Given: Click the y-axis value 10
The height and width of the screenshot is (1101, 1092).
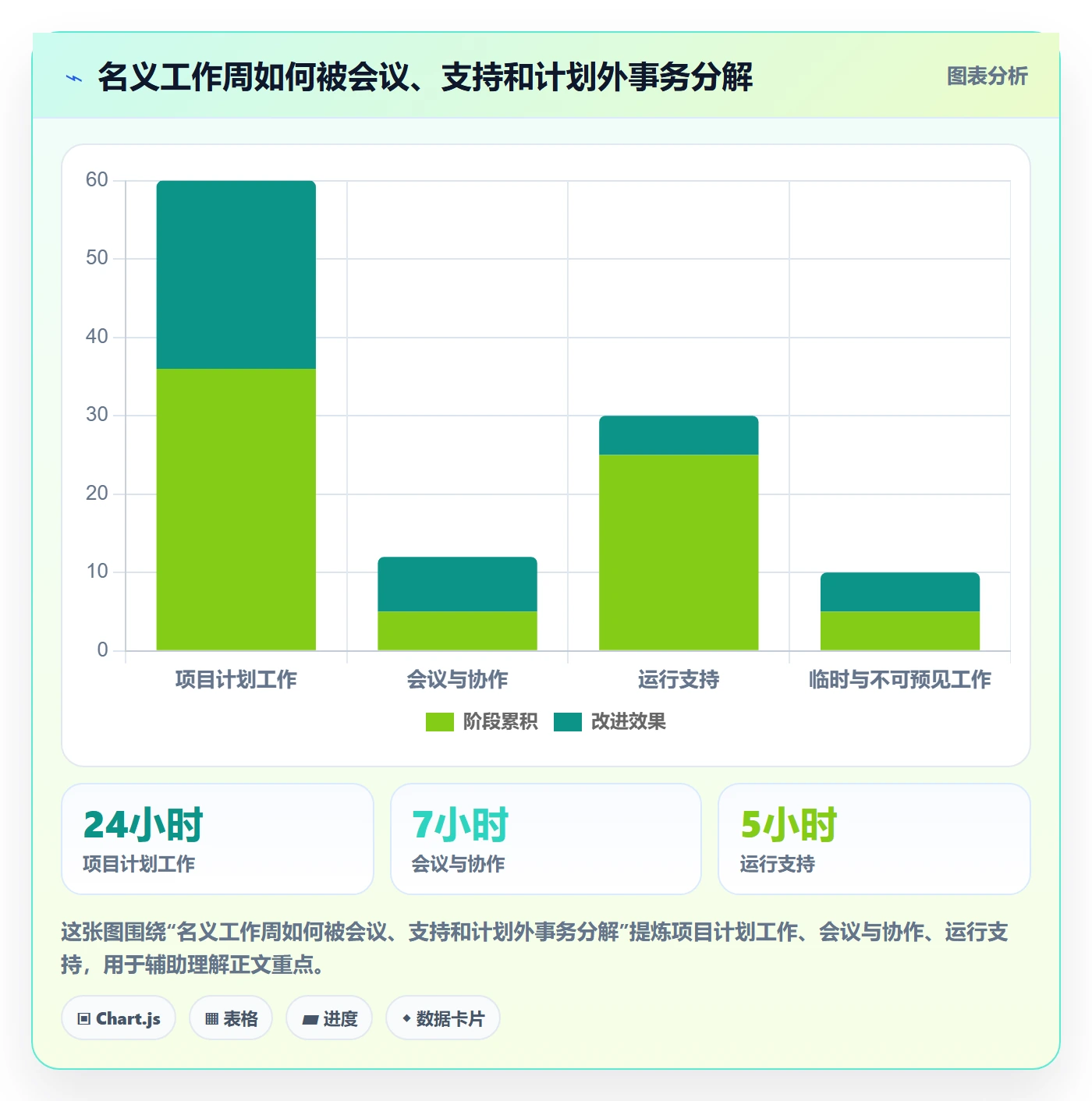Looking at the screenshot, I should click(97, 572).
